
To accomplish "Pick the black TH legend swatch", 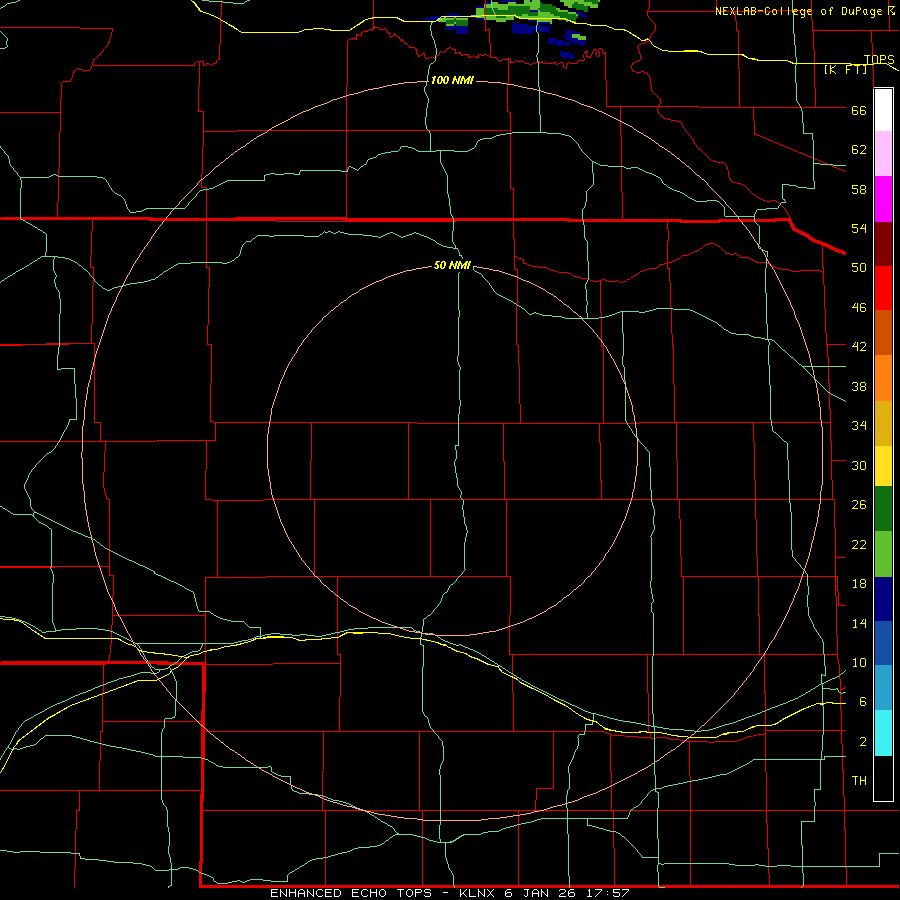I will click(883, 778).
